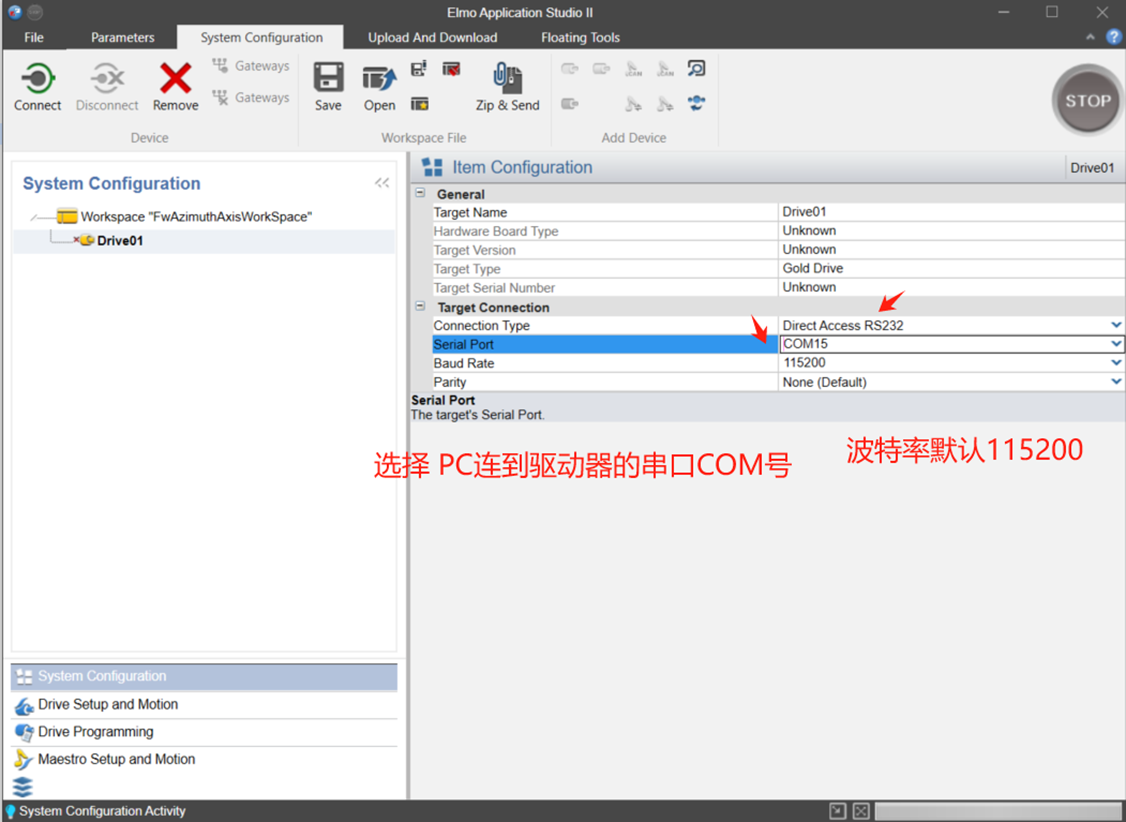Screen dimensions: 1126x822
Task: Collapse the Target Connection property group
Action: [421, 307]
